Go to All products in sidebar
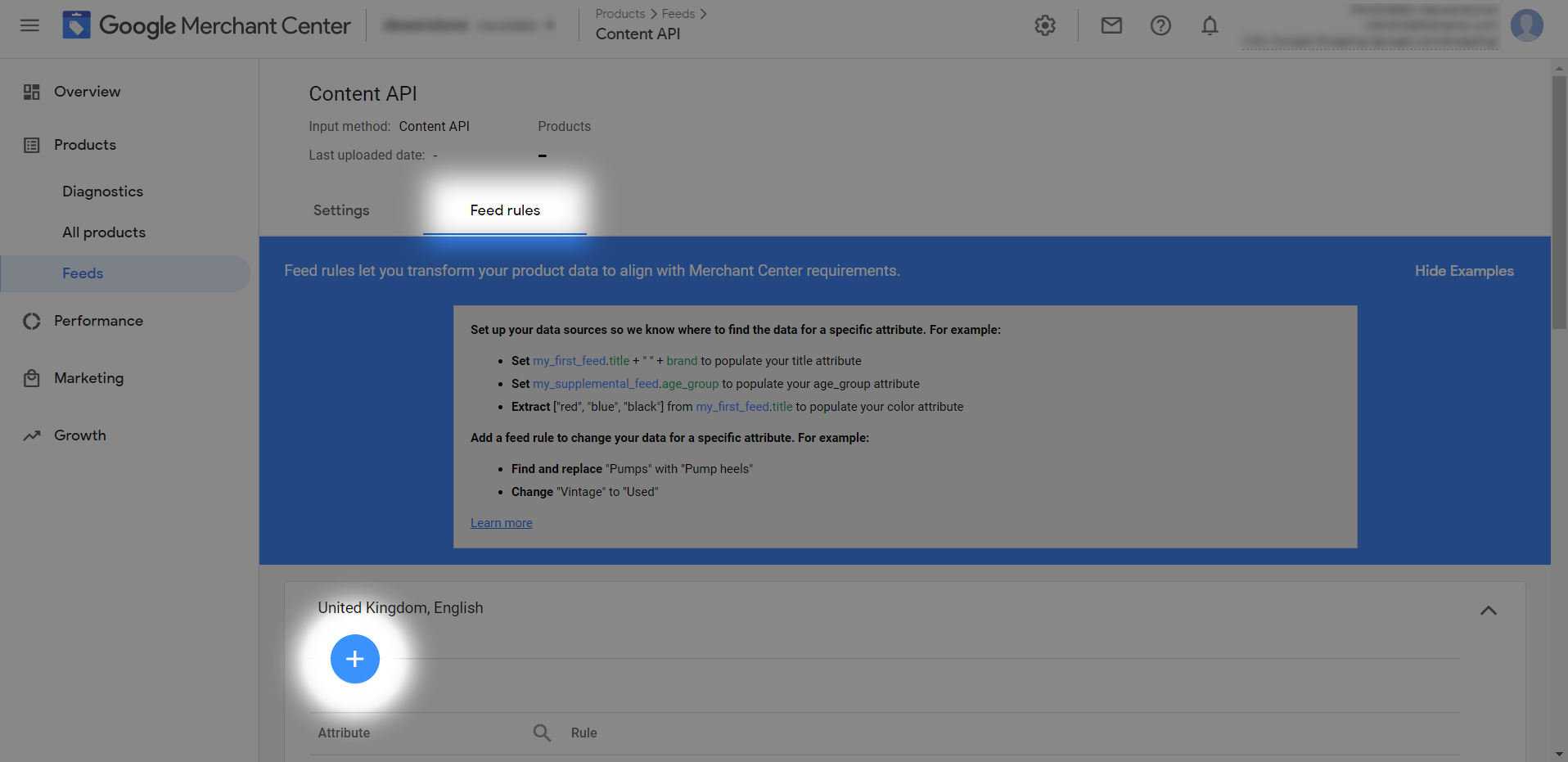The image size is (1568, 762). pos(104,232)
